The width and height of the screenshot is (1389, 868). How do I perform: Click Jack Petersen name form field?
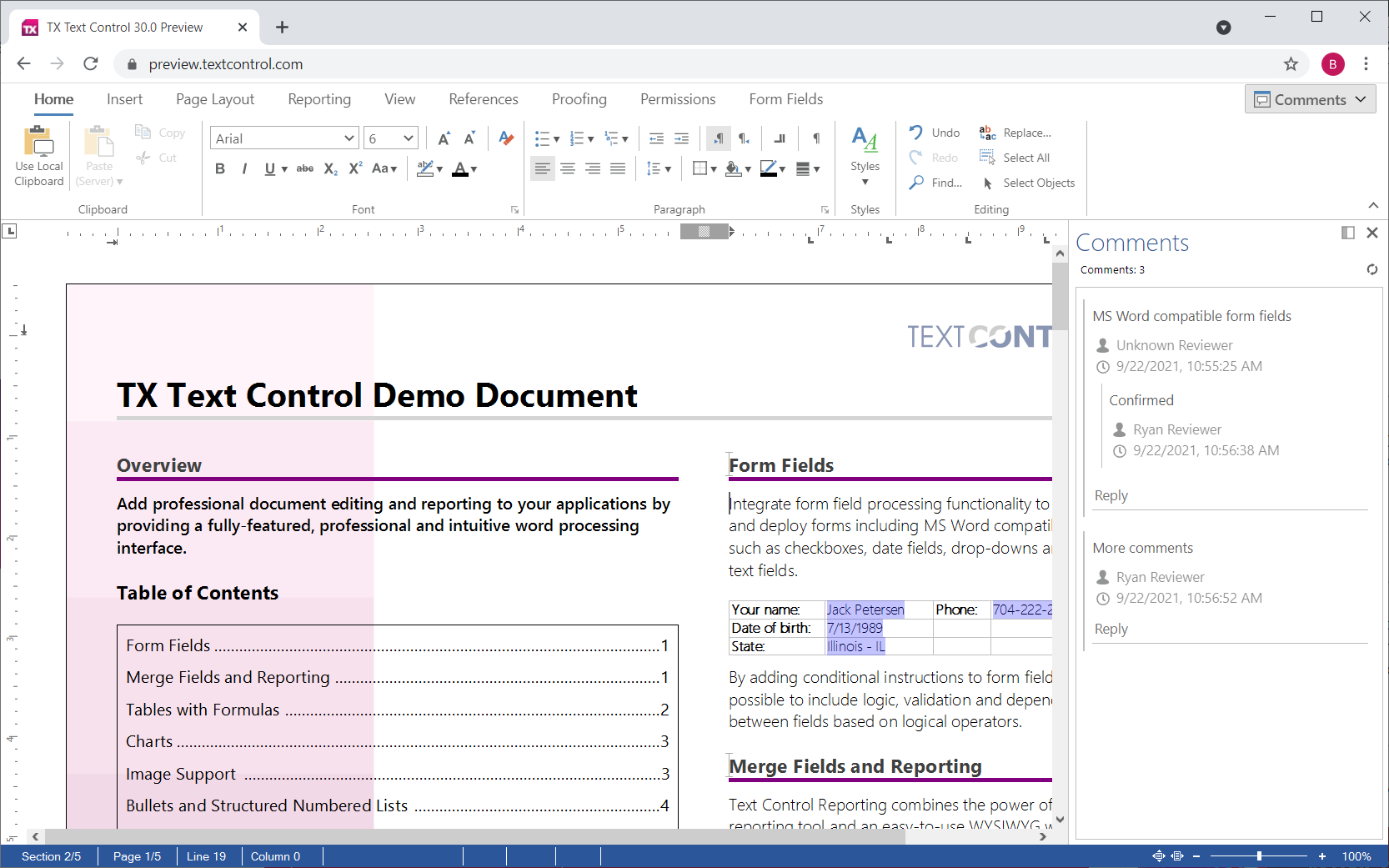point(865,610)
